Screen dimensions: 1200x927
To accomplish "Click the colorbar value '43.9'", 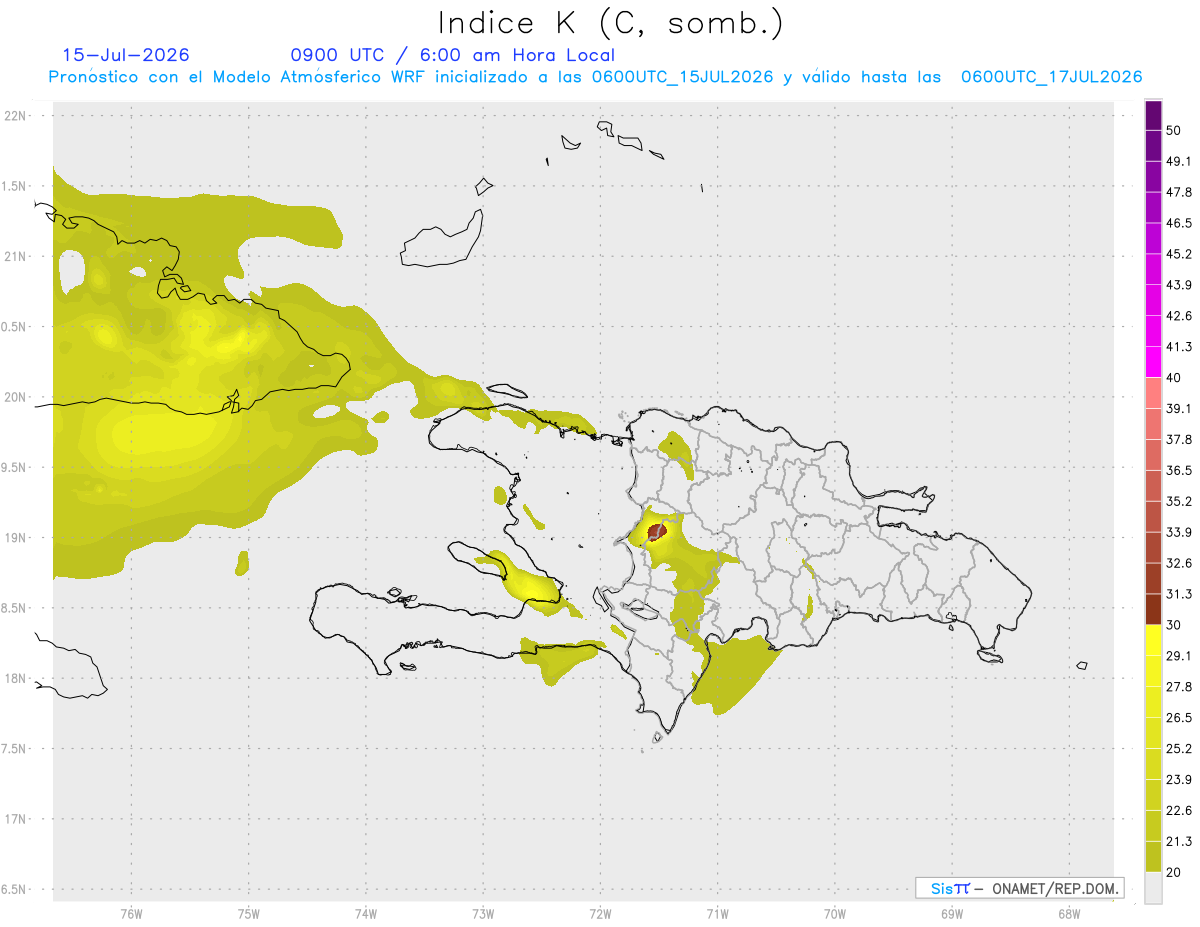I will [x=1179, y=286].
